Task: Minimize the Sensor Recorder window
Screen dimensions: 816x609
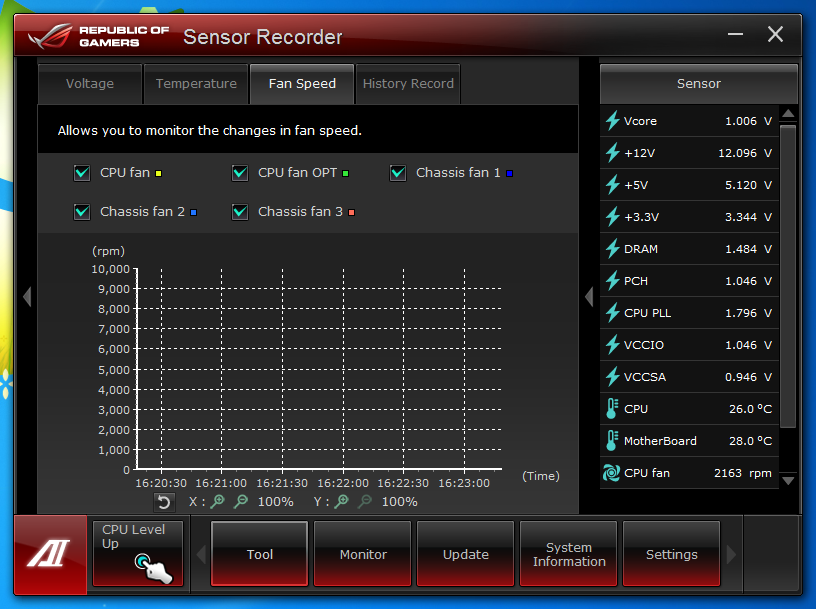Action: point(735,34)
